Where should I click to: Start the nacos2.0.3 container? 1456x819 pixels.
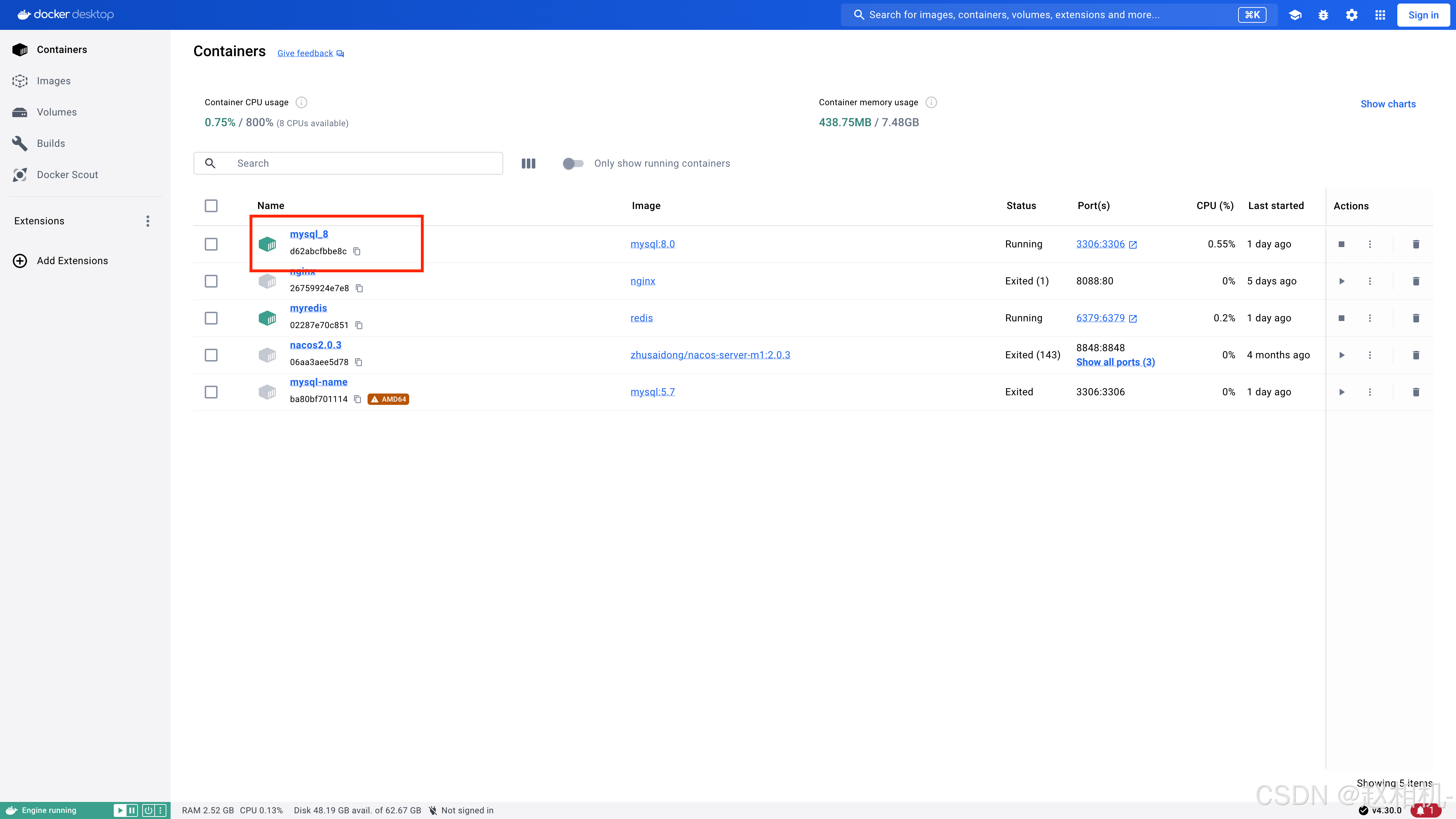click(x=1341, y=355)
